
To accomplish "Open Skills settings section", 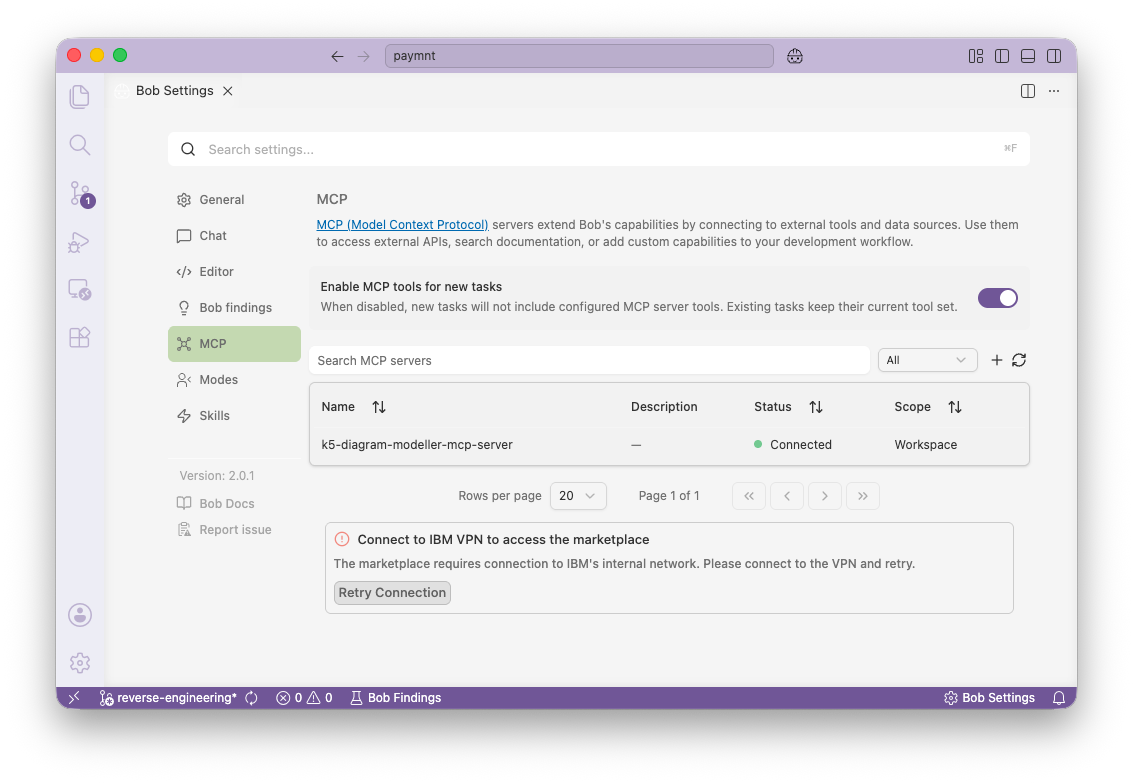I will 234,415.
